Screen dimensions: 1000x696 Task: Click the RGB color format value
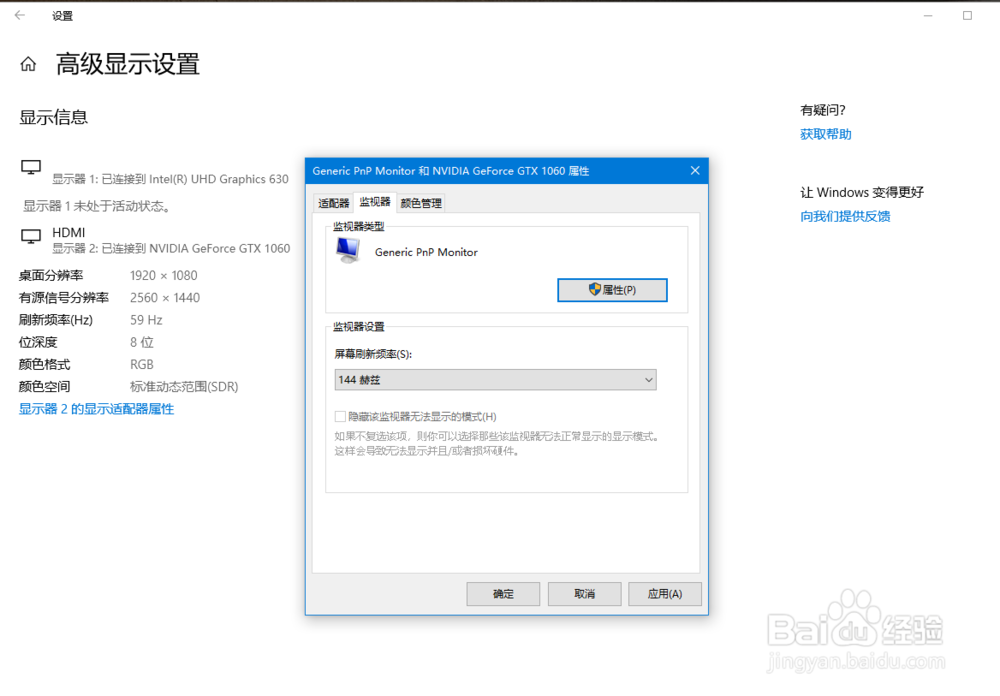point(142,364)
